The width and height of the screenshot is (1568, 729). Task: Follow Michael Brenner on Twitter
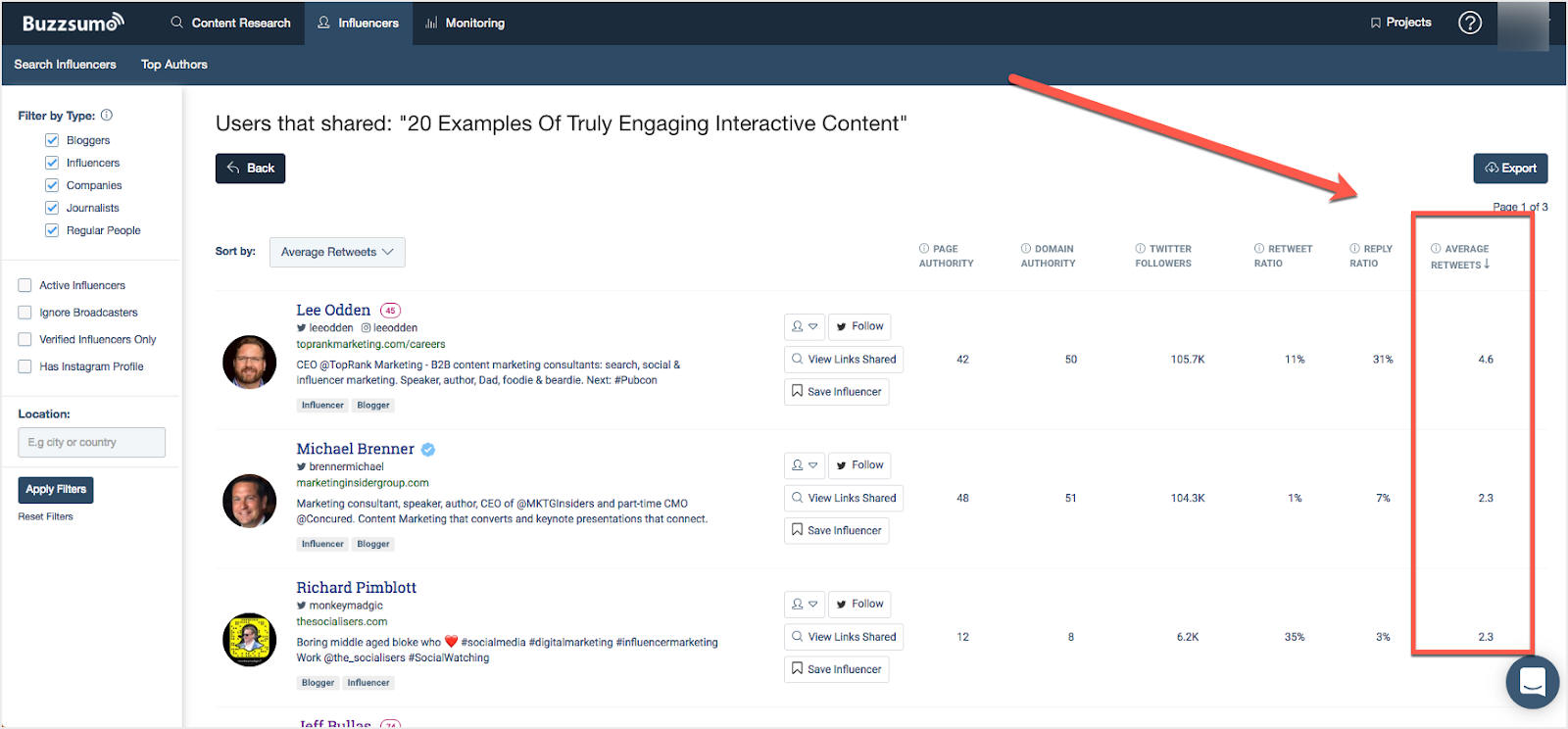859,465
